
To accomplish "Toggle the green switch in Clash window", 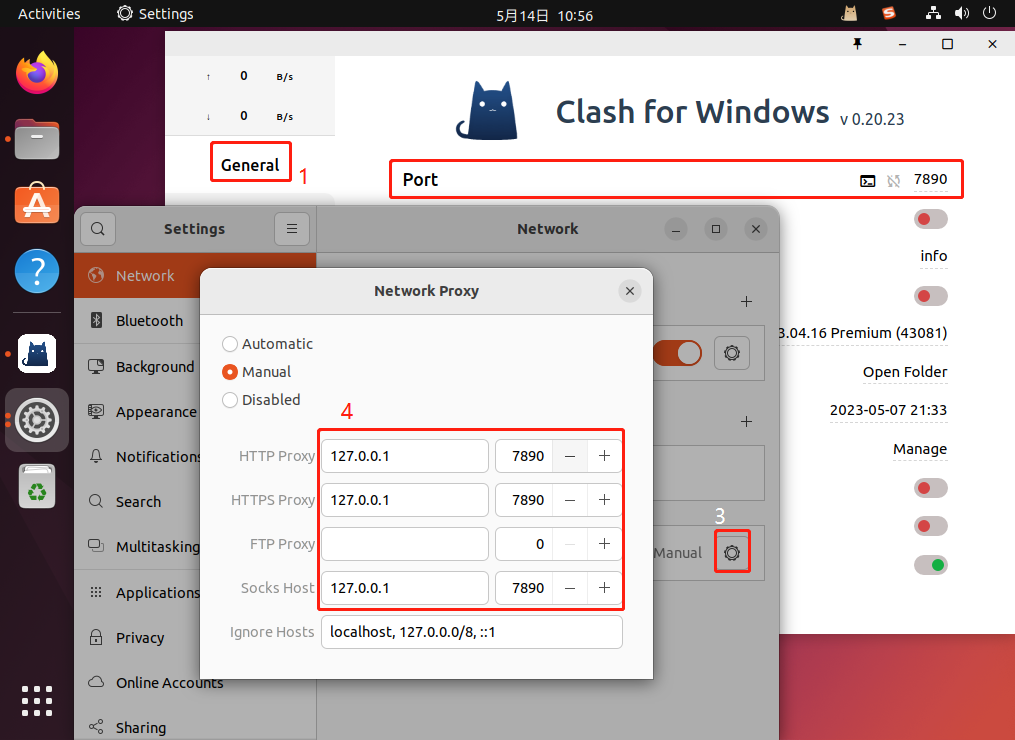I will pos(931,565).
